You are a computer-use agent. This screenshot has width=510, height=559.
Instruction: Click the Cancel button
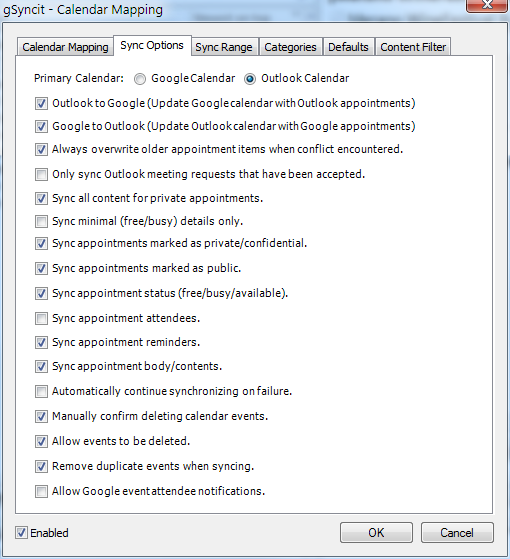point(457,533)
